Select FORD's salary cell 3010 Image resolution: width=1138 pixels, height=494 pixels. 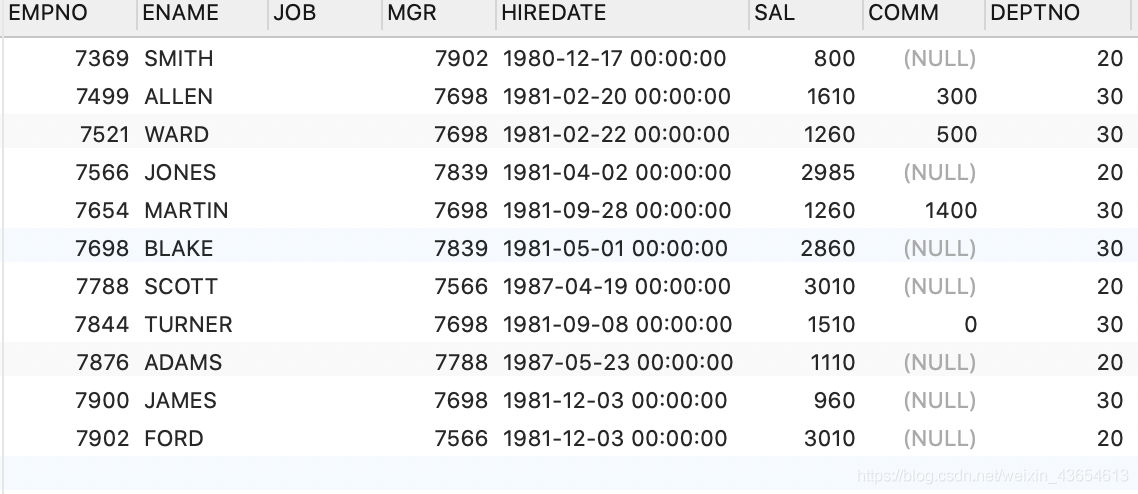tap(830, 439)
